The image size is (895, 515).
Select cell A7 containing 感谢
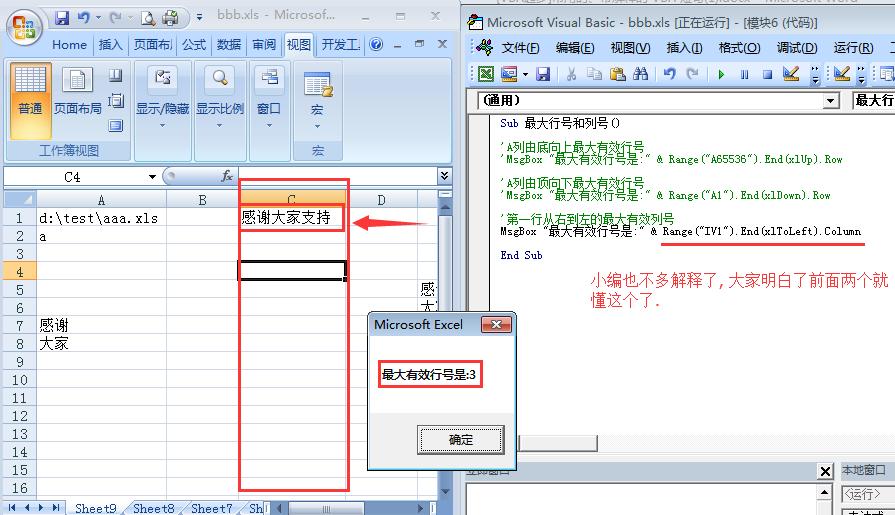point(101,325)
